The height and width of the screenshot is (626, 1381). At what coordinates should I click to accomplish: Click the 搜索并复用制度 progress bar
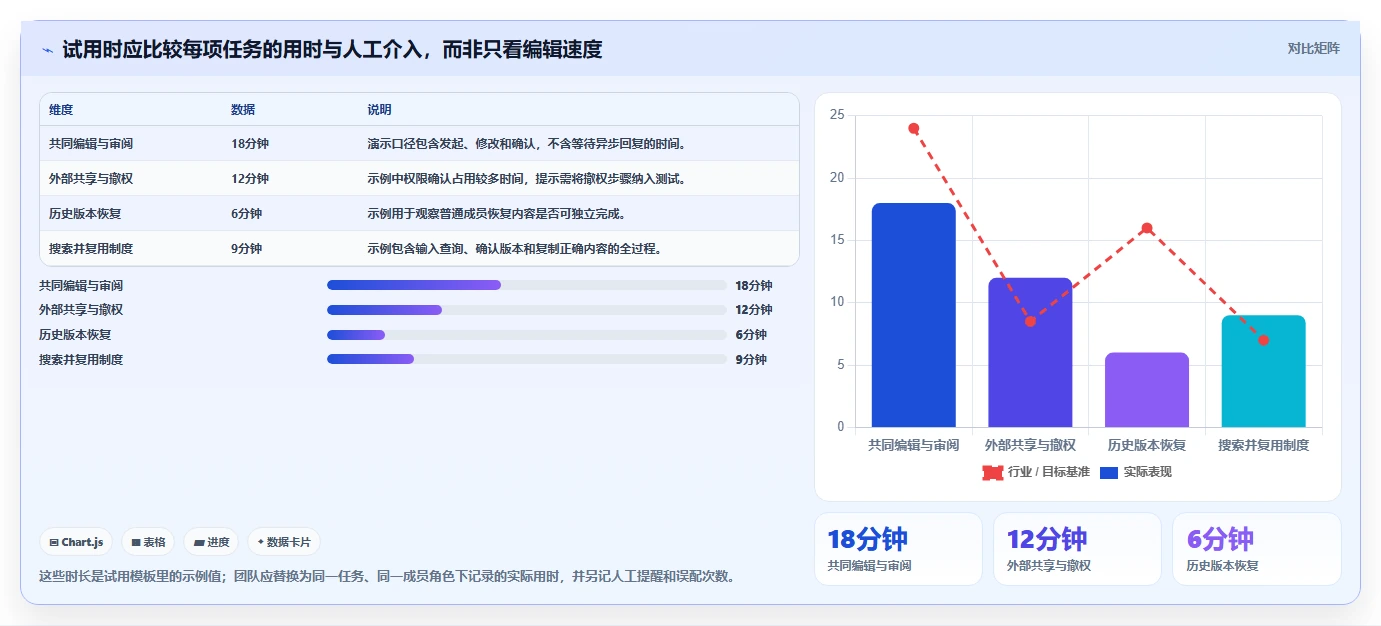527,359
